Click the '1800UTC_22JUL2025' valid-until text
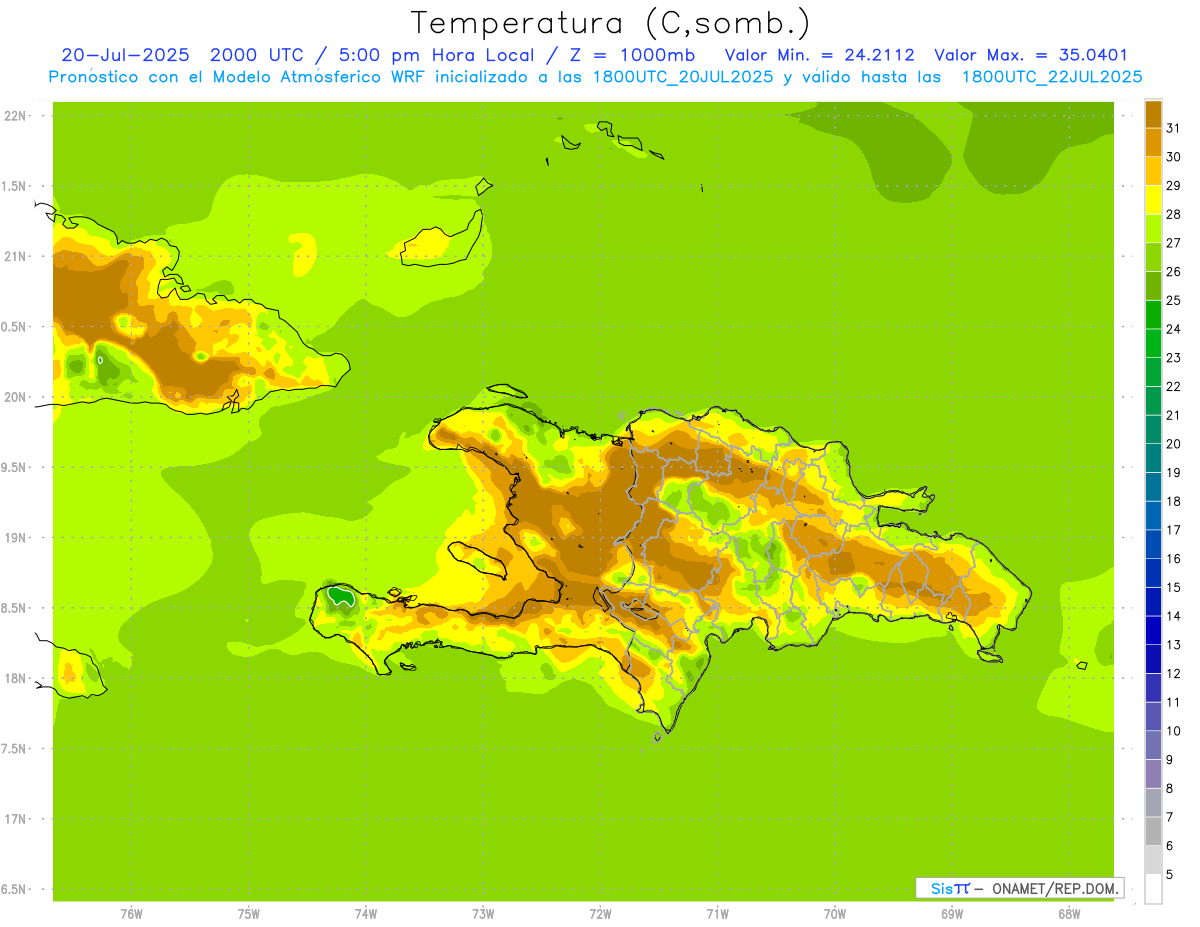1200x927 pixels. [1052, 77]
